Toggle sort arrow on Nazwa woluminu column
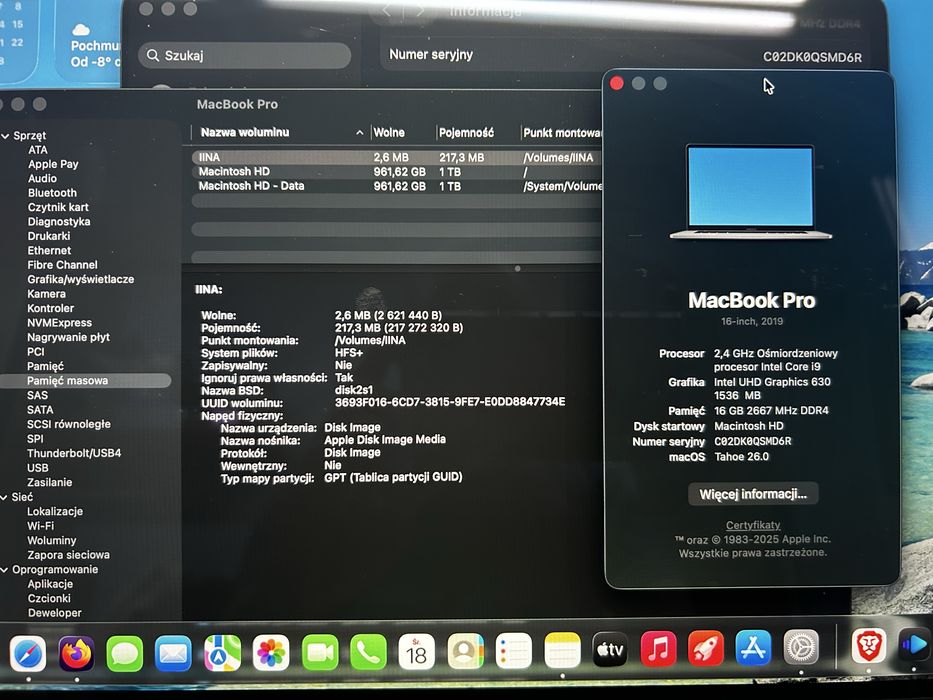Image resolution: width=933 pixels, height=700 pixels. (x=359, y=133)
